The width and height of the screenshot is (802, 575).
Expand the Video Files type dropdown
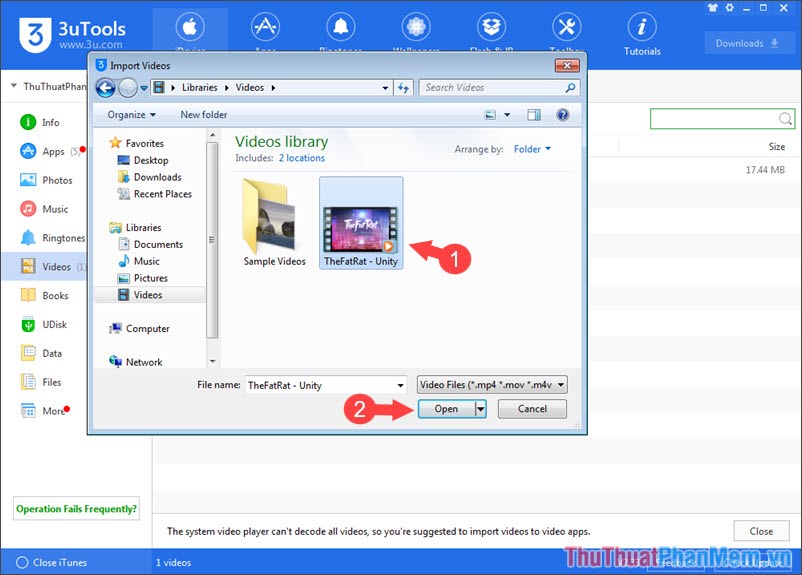tap(559, 385)
